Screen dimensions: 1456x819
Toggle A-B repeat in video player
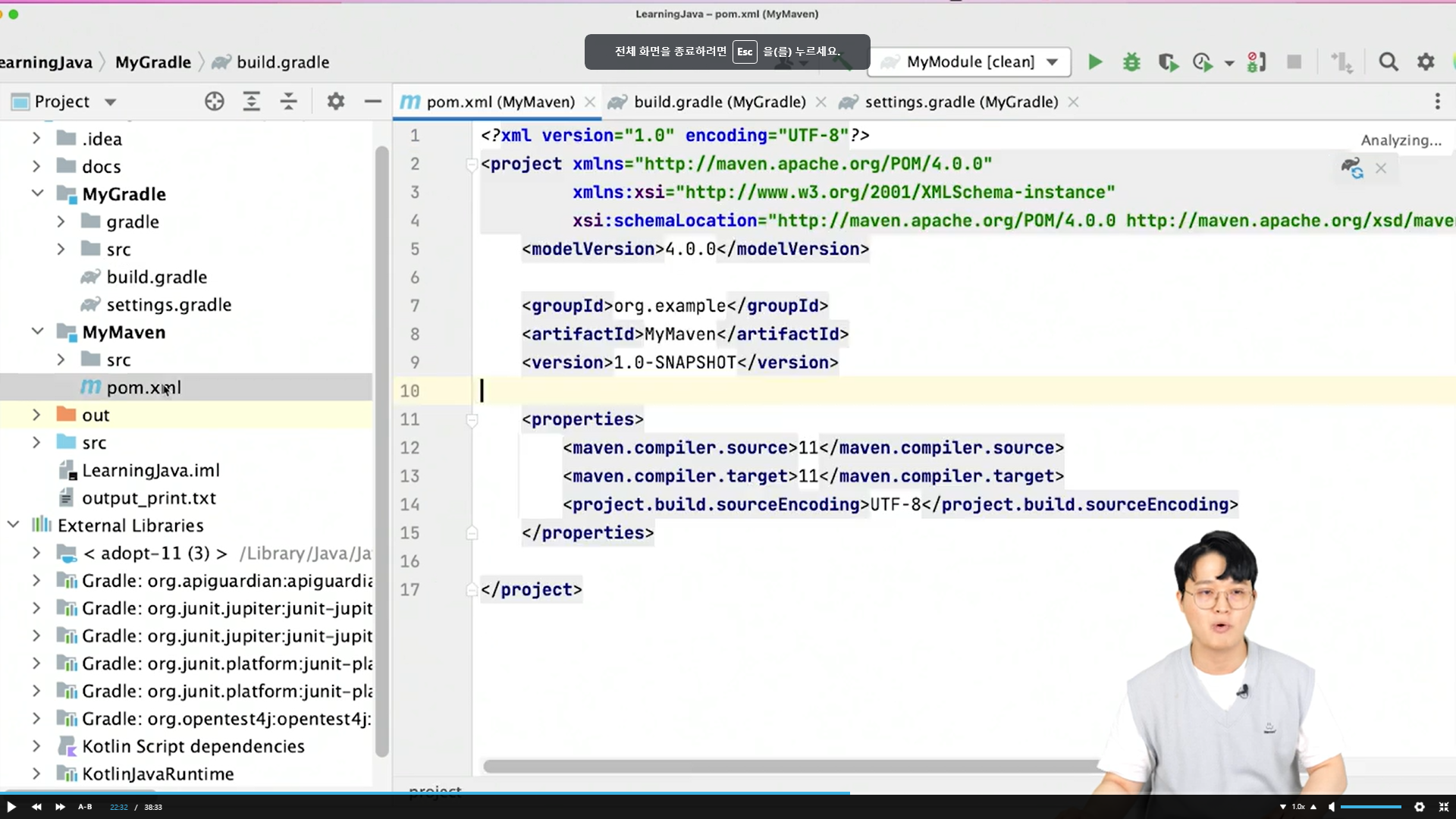pyautogui.click(x=85, y=807)
